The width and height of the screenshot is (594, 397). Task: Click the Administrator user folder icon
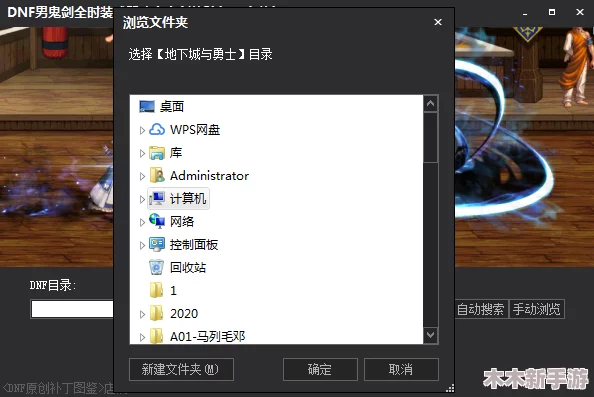click(157, 176)
